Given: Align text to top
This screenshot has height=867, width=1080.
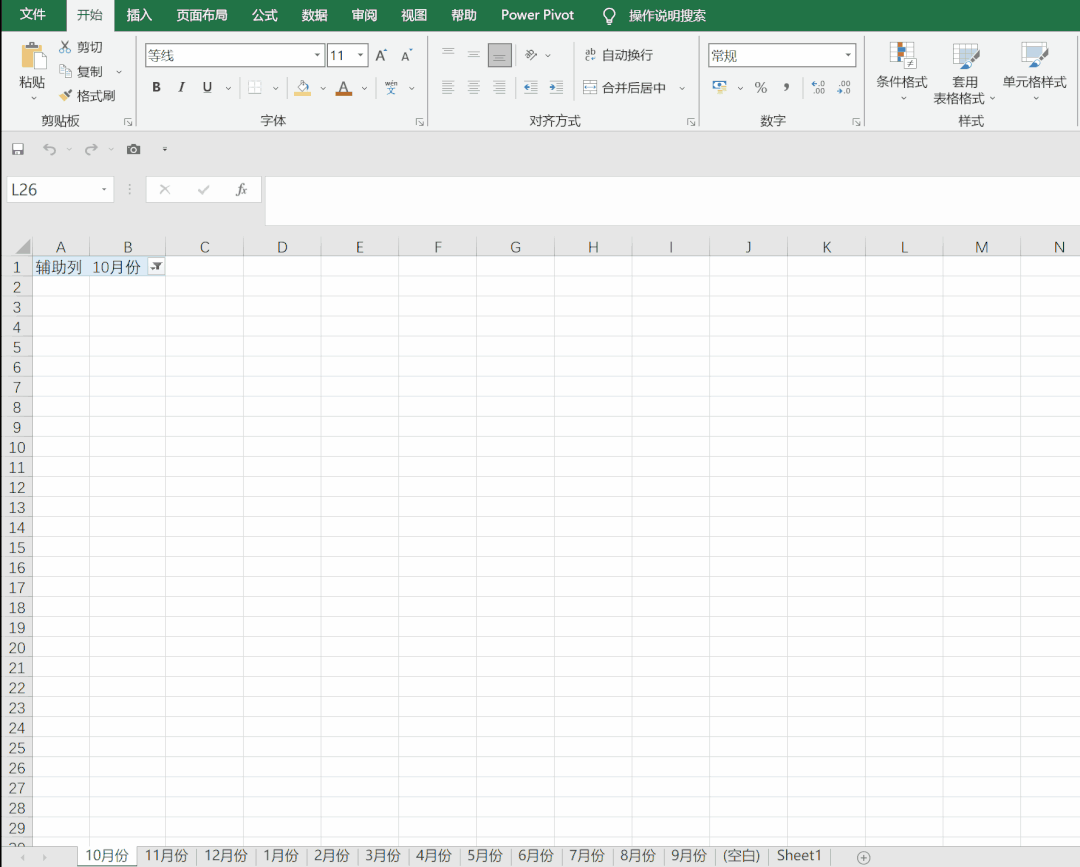Looking at the screenshot, I should (x=448, y=54).
